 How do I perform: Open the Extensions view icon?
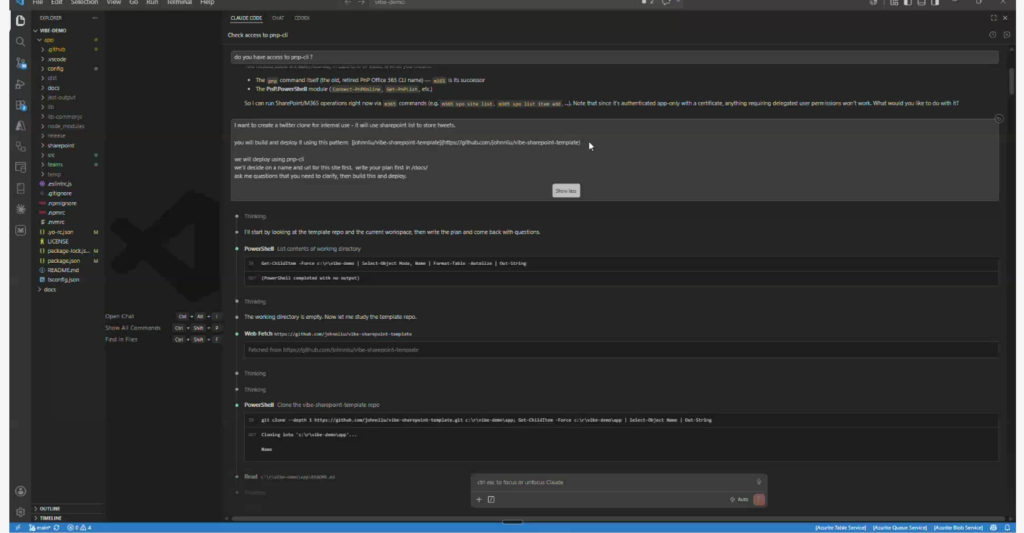click(x=20, y=105)
